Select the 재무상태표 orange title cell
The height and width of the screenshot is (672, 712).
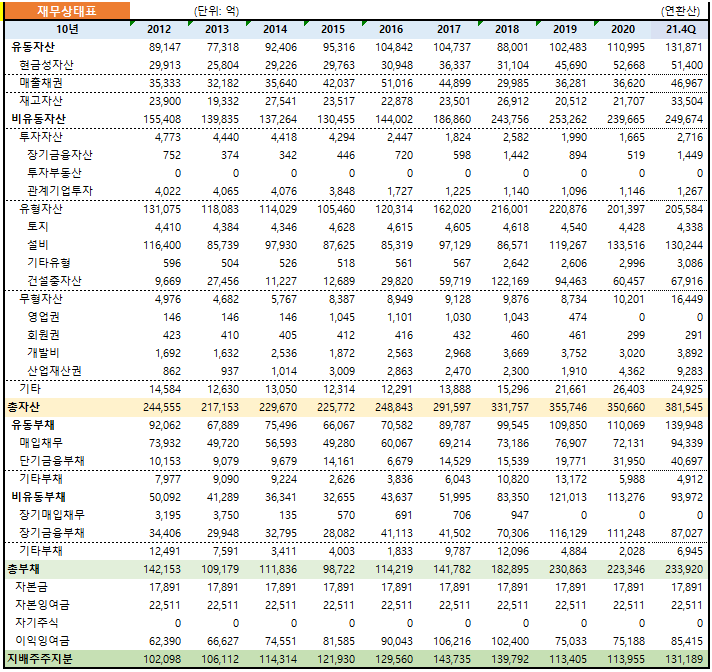(67, 10)
